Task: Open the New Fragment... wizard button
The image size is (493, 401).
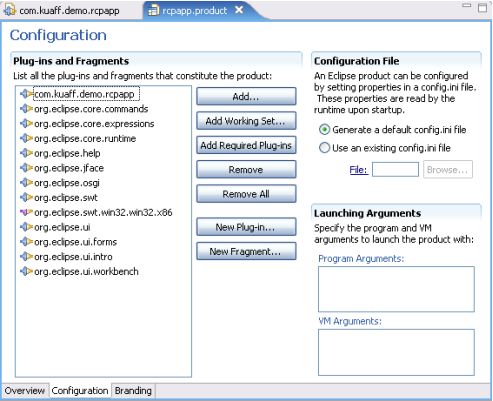Action: coord(246,251)
